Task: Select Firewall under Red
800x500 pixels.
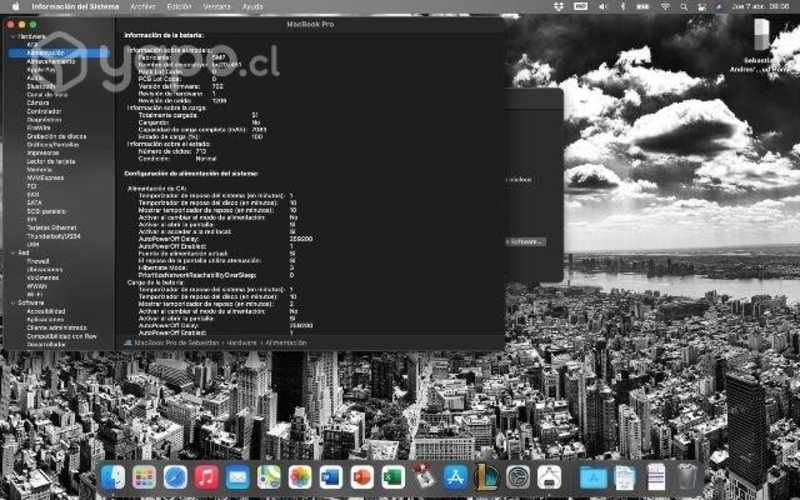Action: click(x=38, y=261)
